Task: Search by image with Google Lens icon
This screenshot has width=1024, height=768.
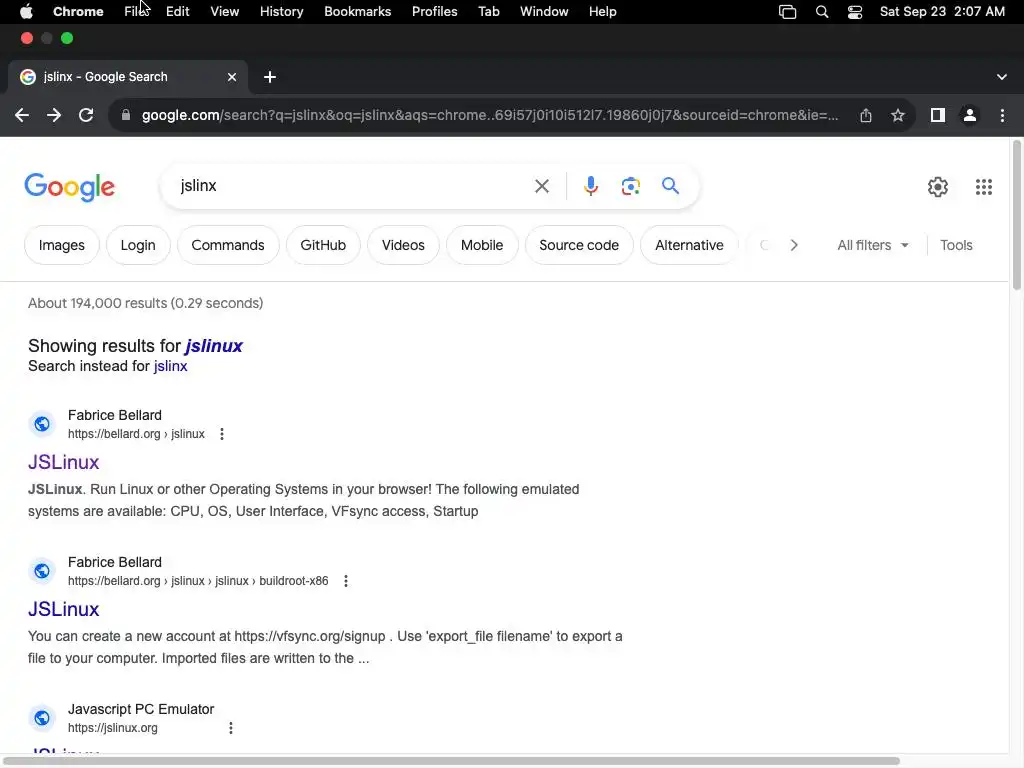Action: (x=630, y=186)
